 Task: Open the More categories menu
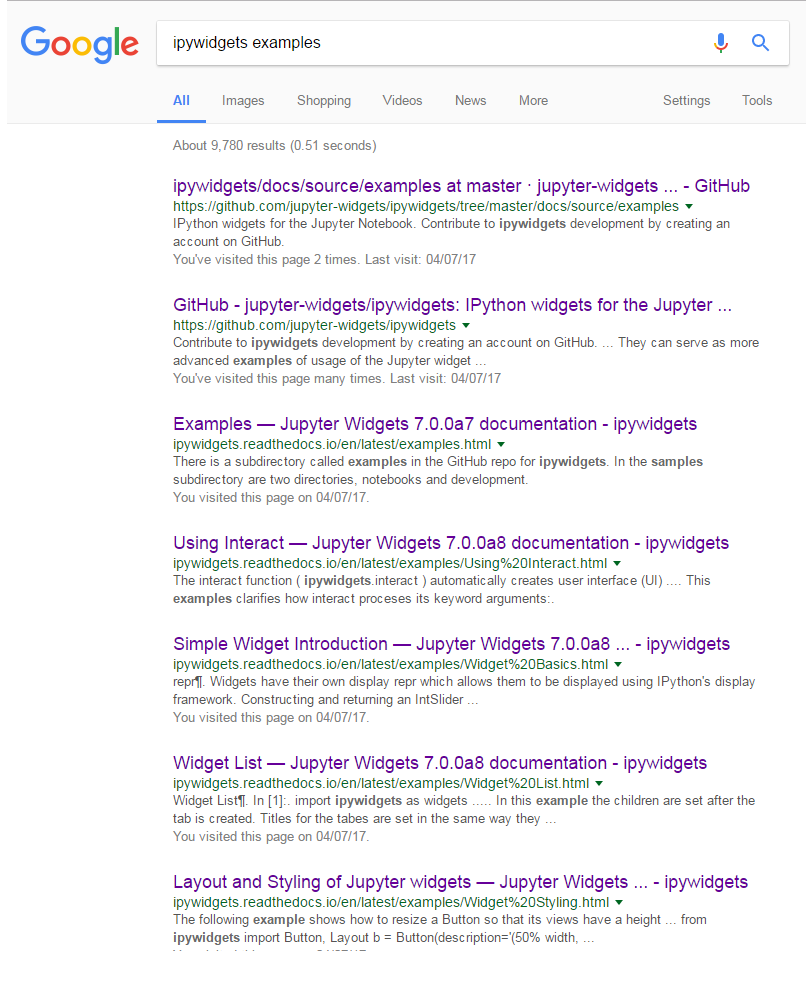point(533,100)
